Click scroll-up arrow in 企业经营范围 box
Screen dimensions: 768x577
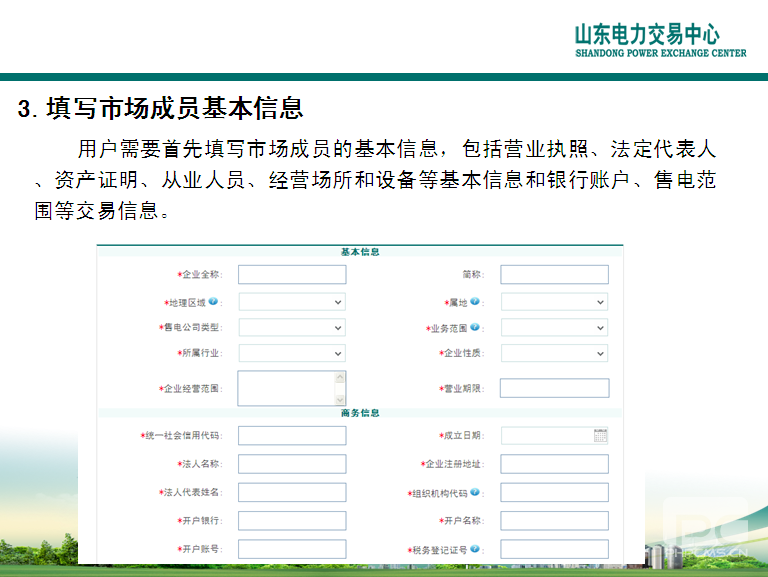point(340,377)
